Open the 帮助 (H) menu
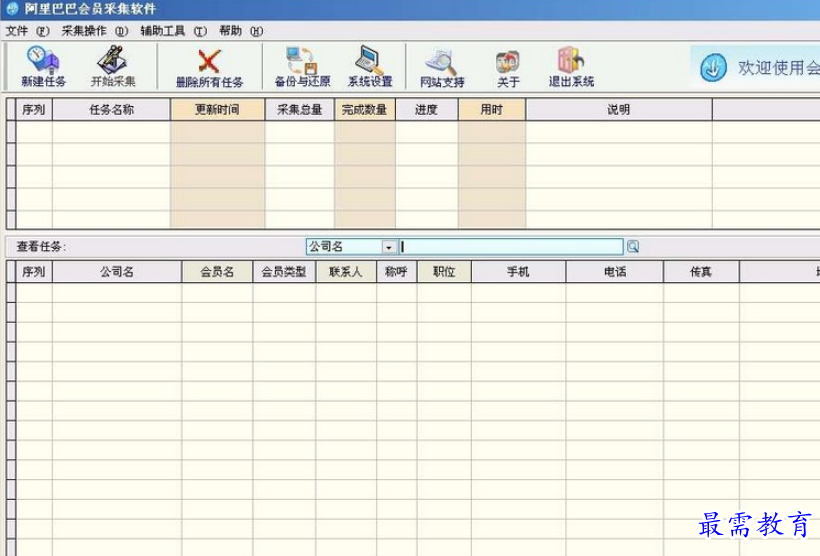820x556 pixels. (x=241, y=31)
